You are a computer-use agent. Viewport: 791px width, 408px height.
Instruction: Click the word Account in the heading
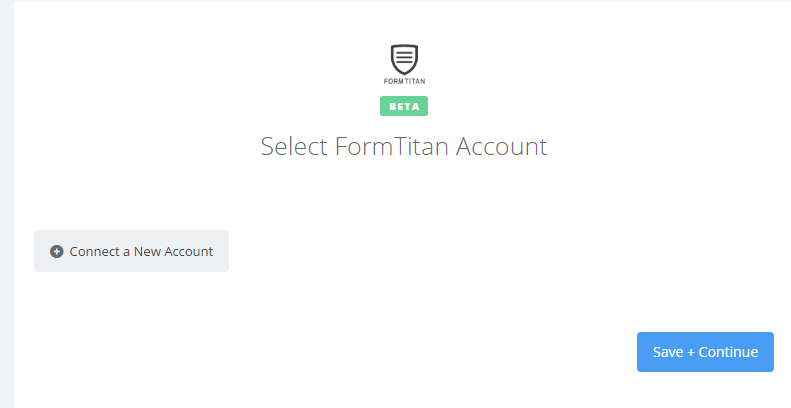(x=501, y=146)
